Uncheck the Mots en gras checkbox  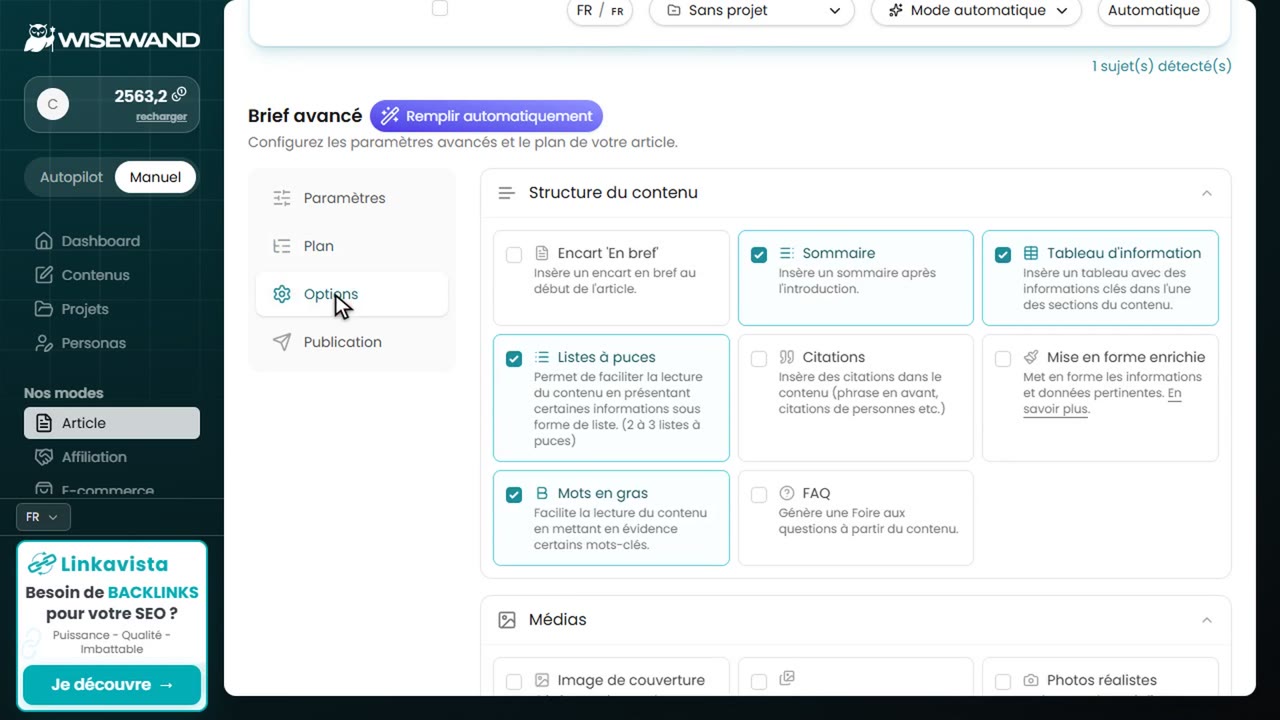[514, 495]
